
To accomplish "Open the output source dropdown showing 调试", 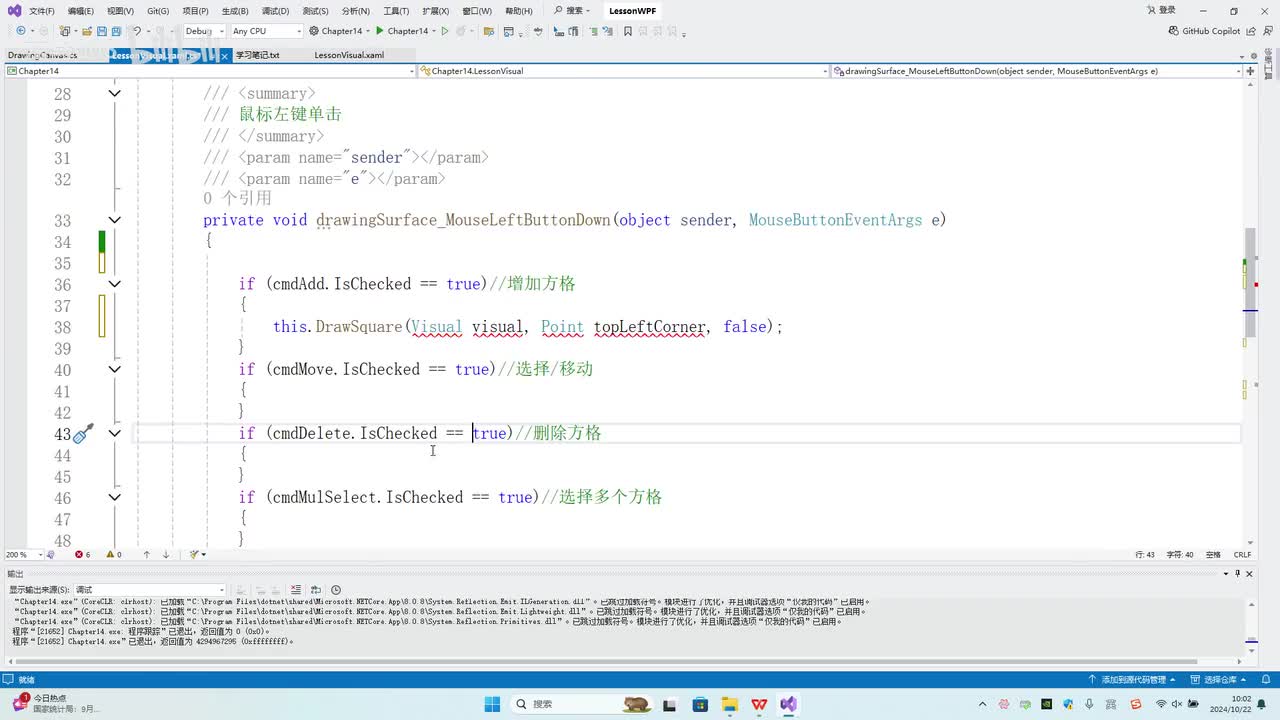I will pyautogui.click(x=151, y=590).
